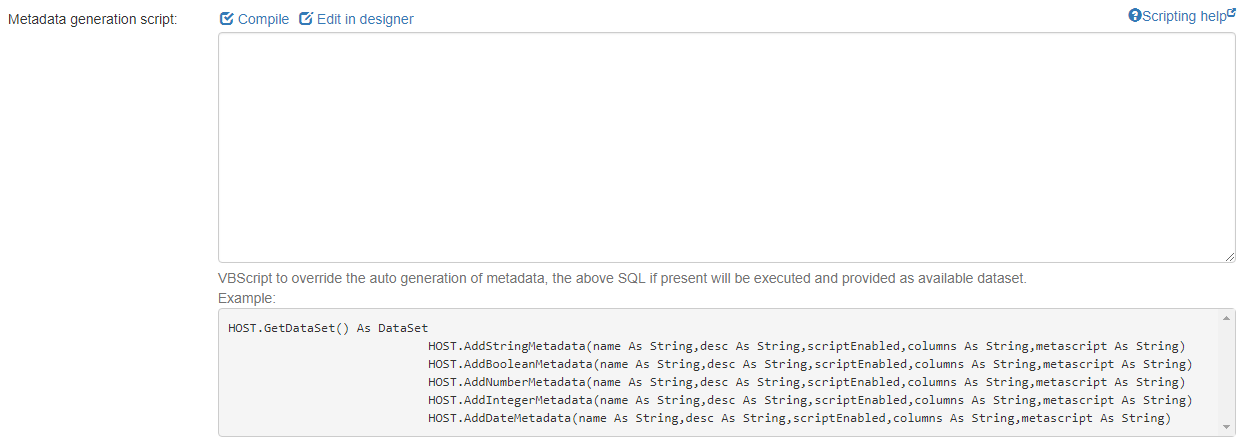Click the external link icon beside Scripting help
1244x443 pixels.
click(1231, 12)
